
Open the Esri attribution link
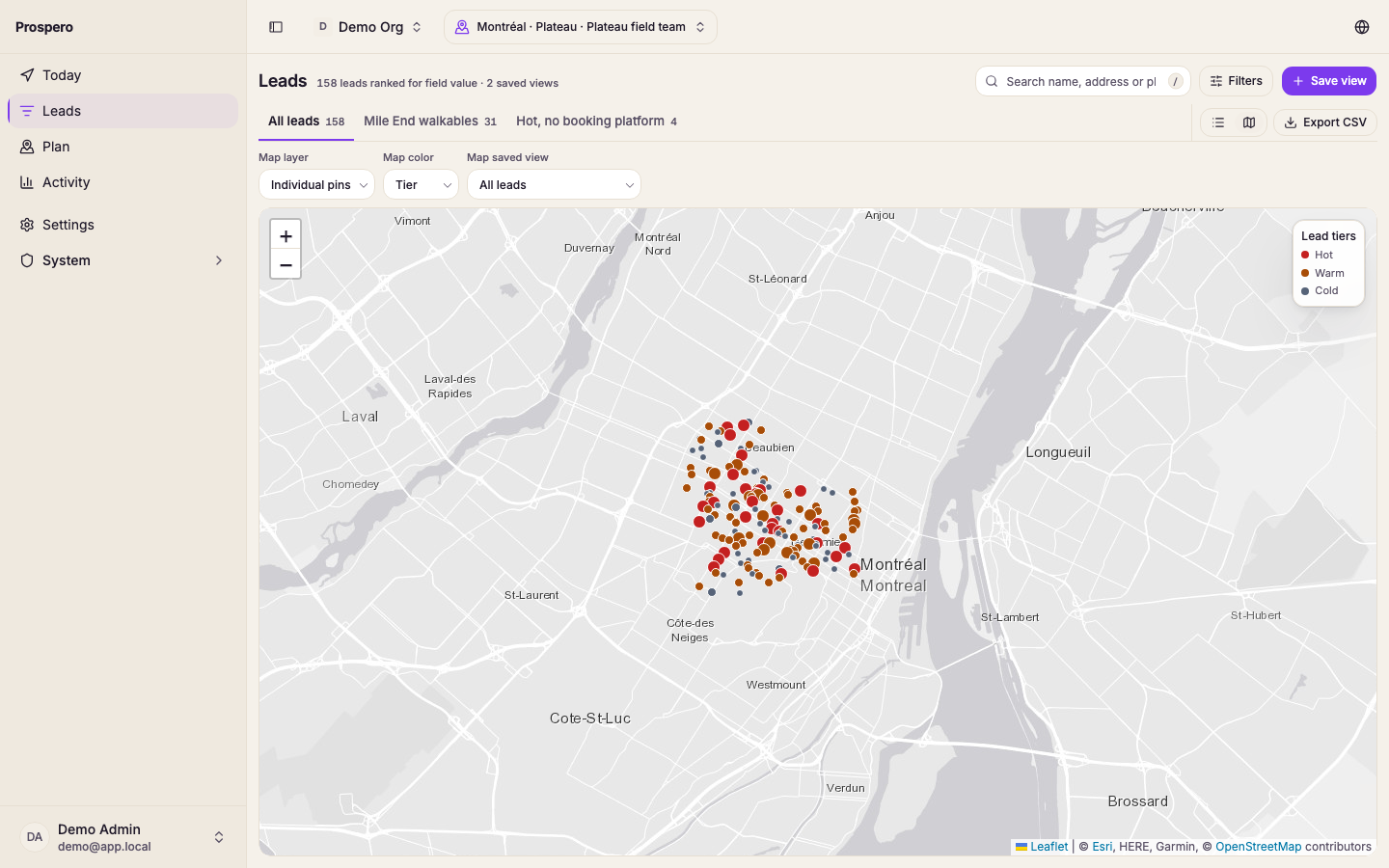point(1102,847)
